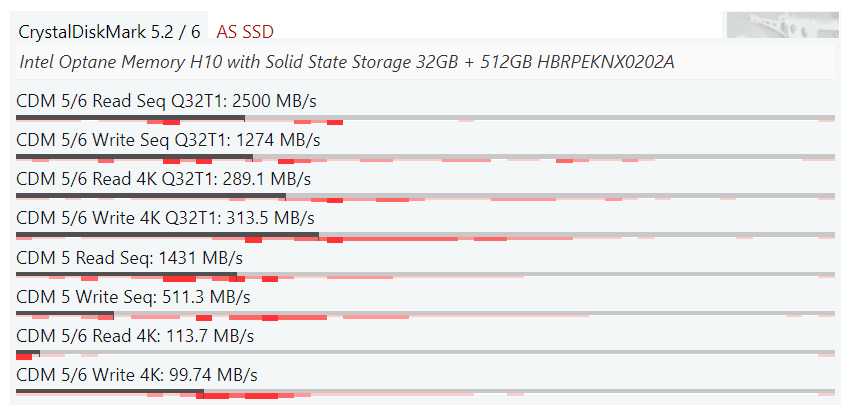The height and width of the screenshot is (419, 861).
Task: Click the Intel Optane Memory H10 title
Action: coord(347,62)
